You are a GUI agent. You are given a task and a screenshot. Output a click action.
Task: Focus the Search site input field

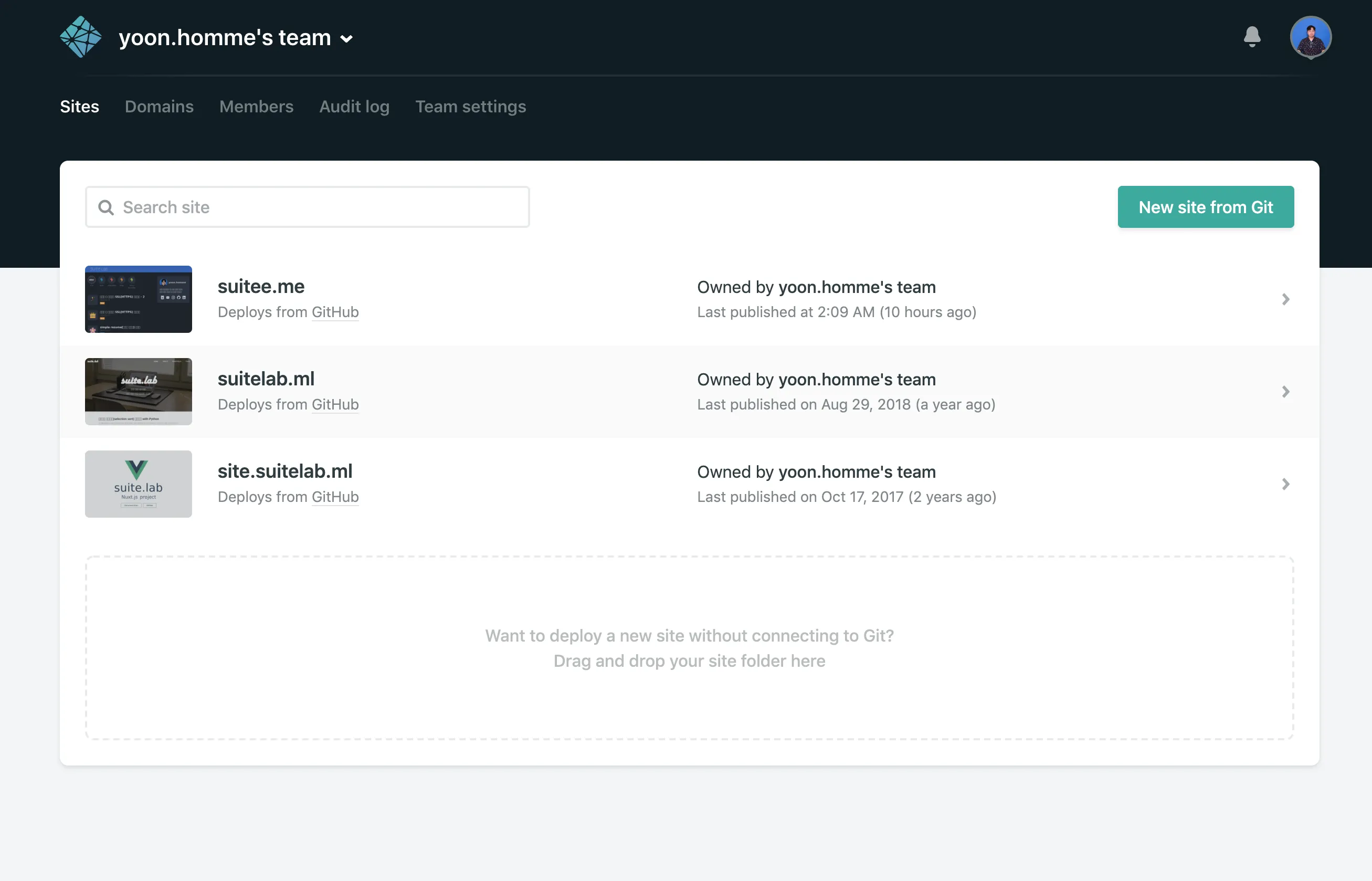[x=320, y=207]
